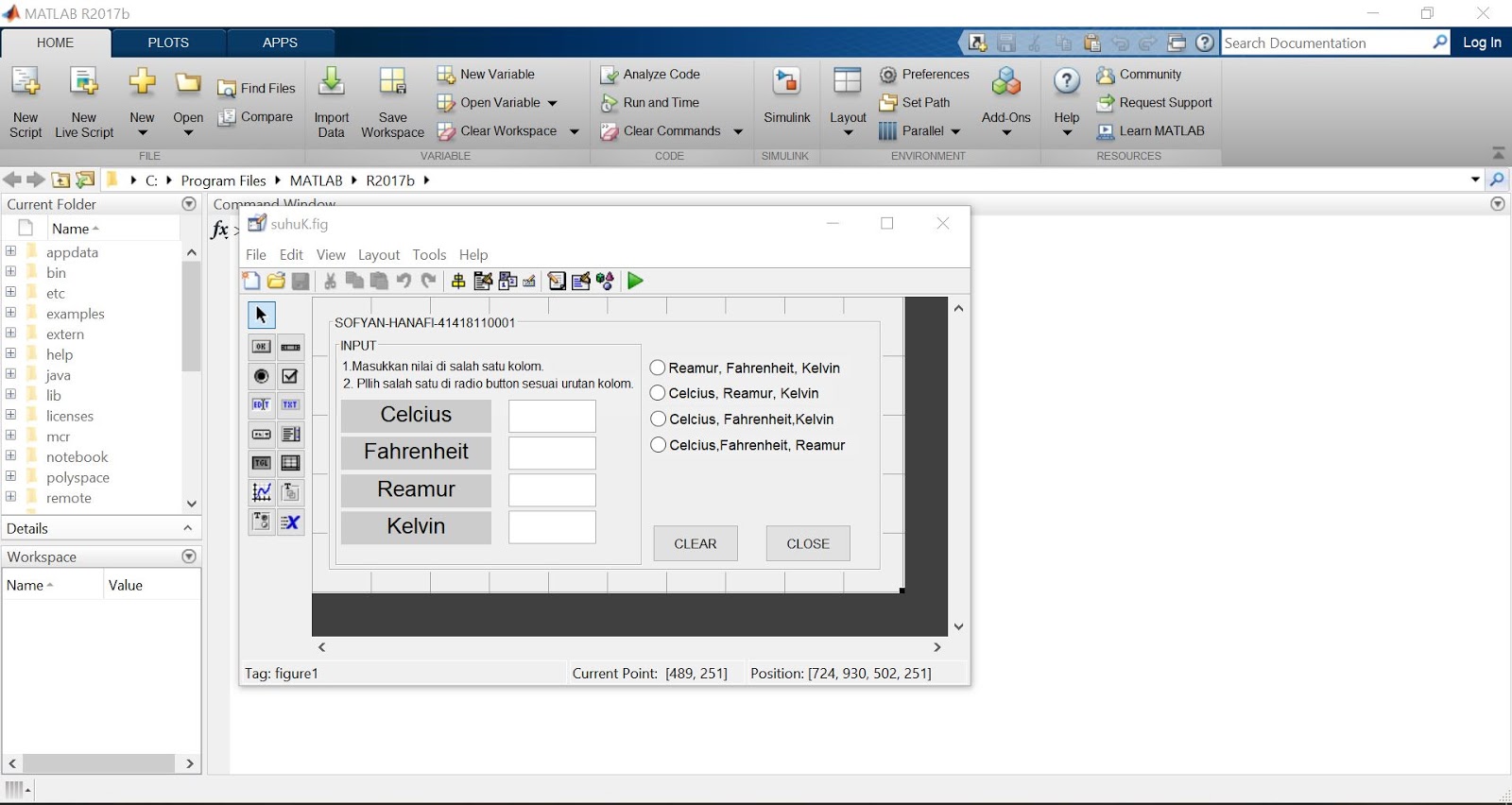Expand the Clear Commands dropdown arrow
The height and width of the screenshot is (805, 1512).
(x=738, y=131)
